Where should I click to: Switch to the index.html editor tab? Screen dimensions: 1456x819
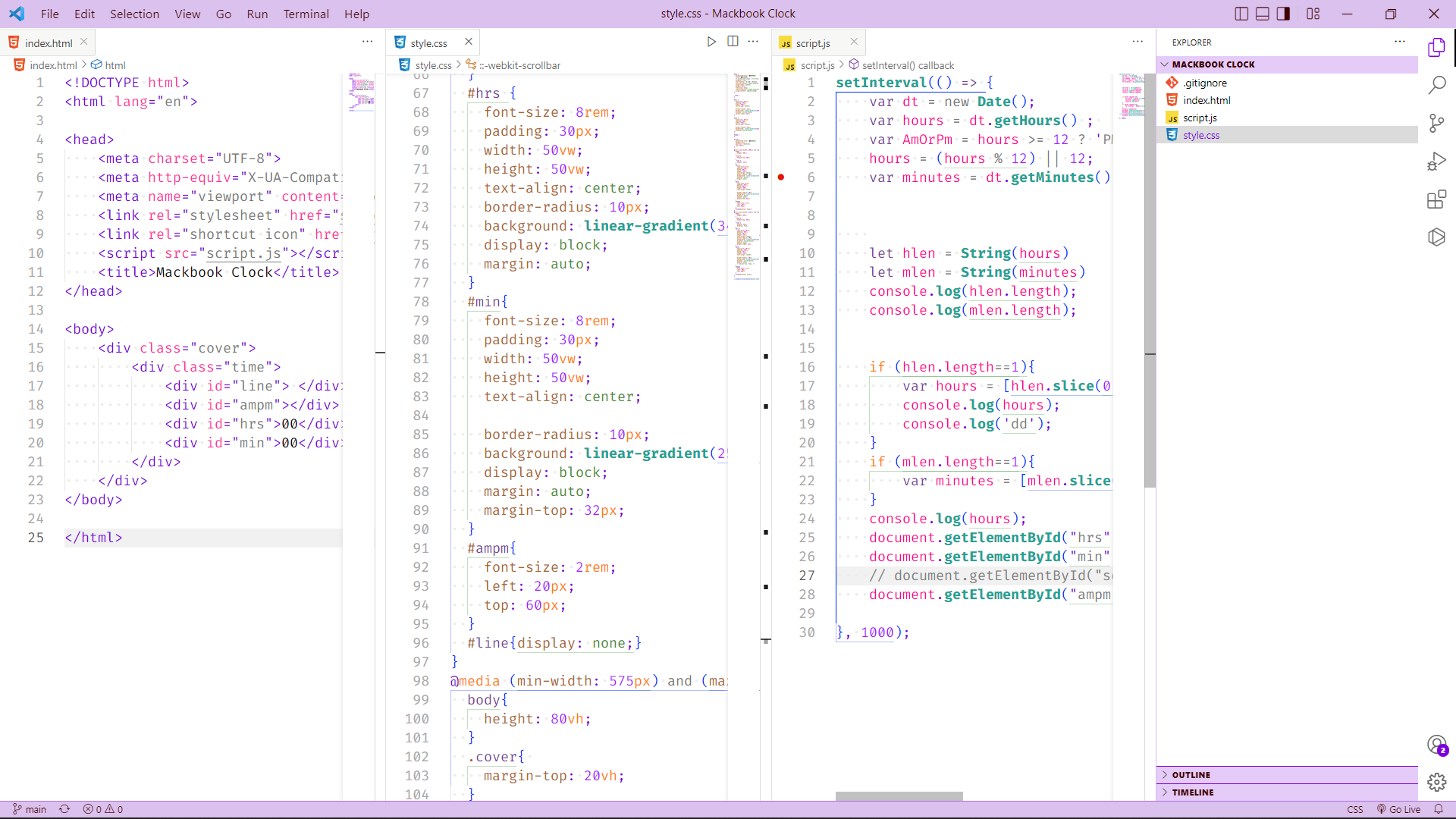click(x=48, y=43)
